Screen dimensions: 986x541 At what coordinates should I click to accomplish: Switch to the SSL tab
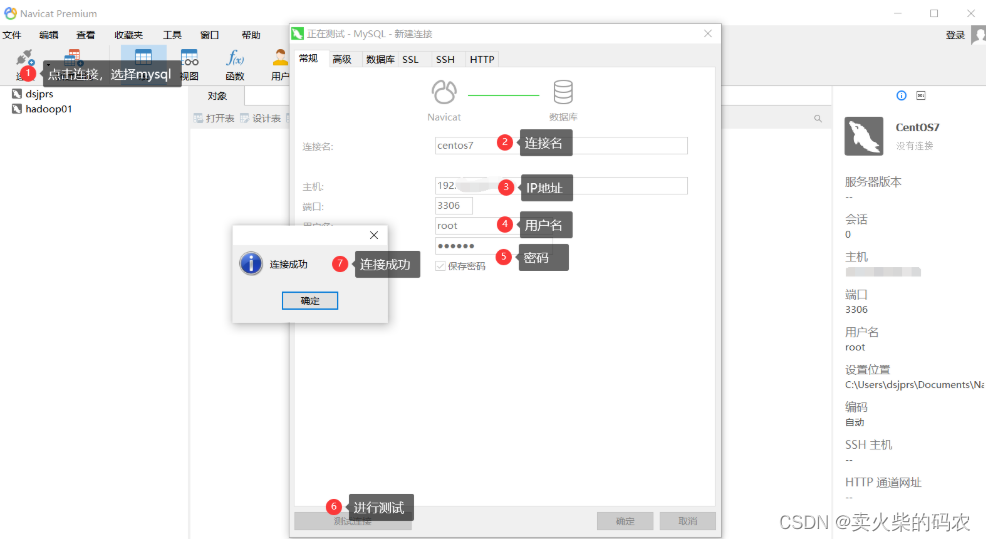click(x=411, y=59)
